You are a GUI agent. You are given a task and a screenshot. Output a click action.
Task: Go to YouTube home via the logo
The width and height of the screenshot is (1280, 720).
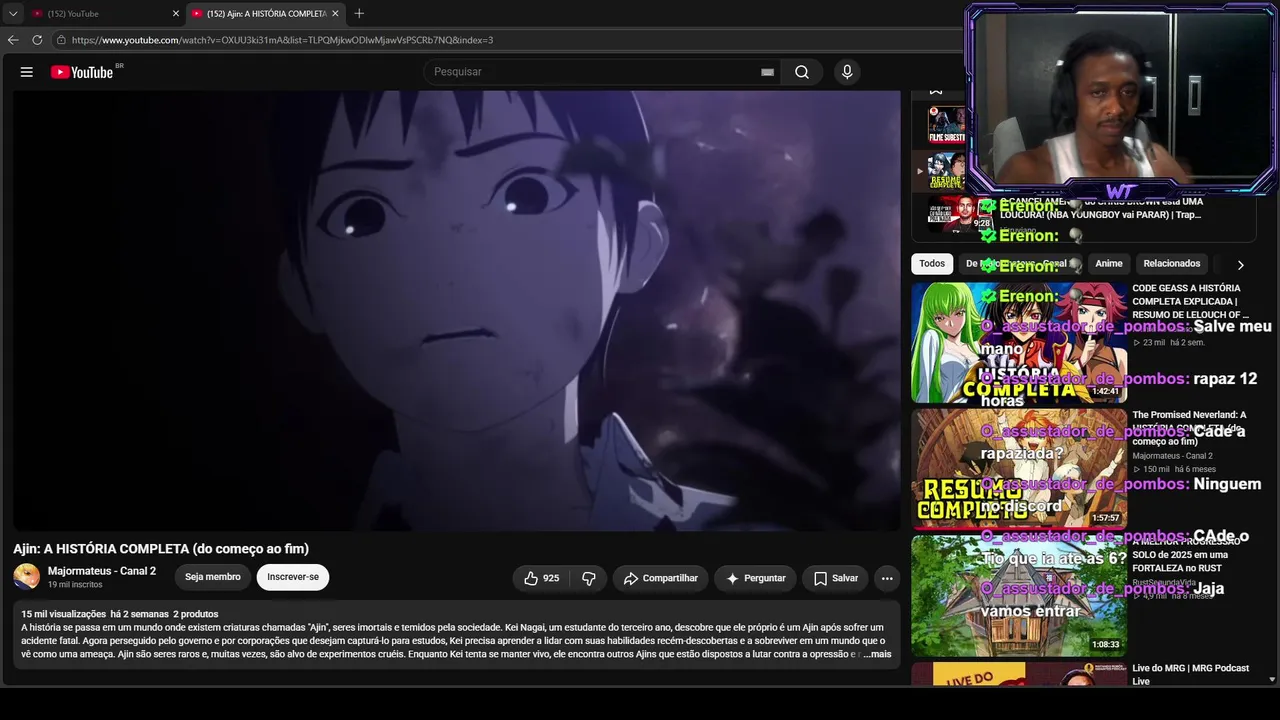(82, 72)
